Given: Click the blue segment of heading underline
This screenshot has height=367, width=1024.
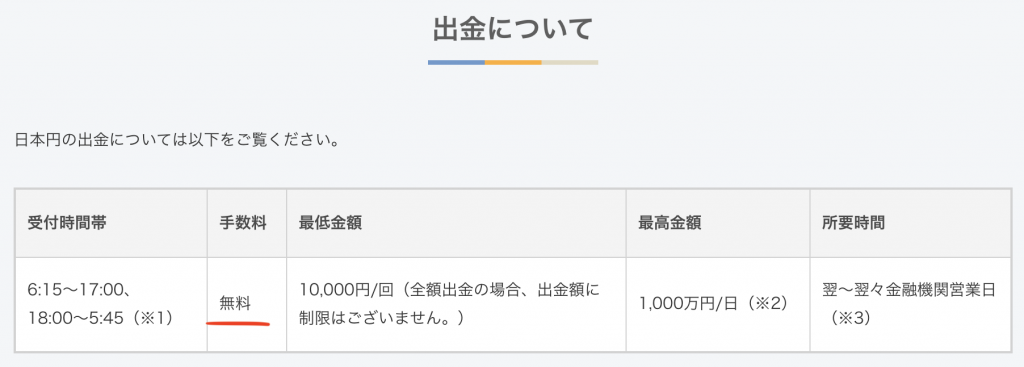Looking at the screenshot, I should (x=456, y=62).
